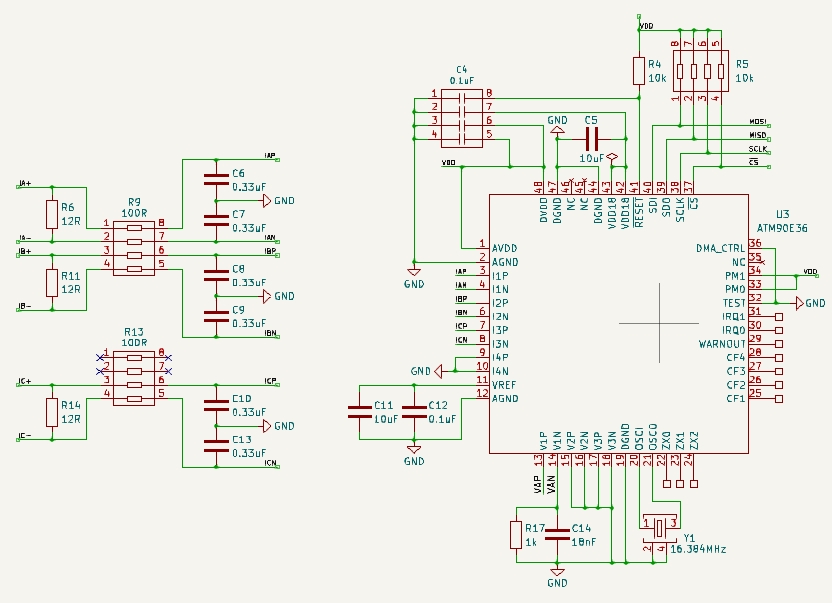Select the R5 10k resistor array

pyautogui.click(x=700, y=71)
